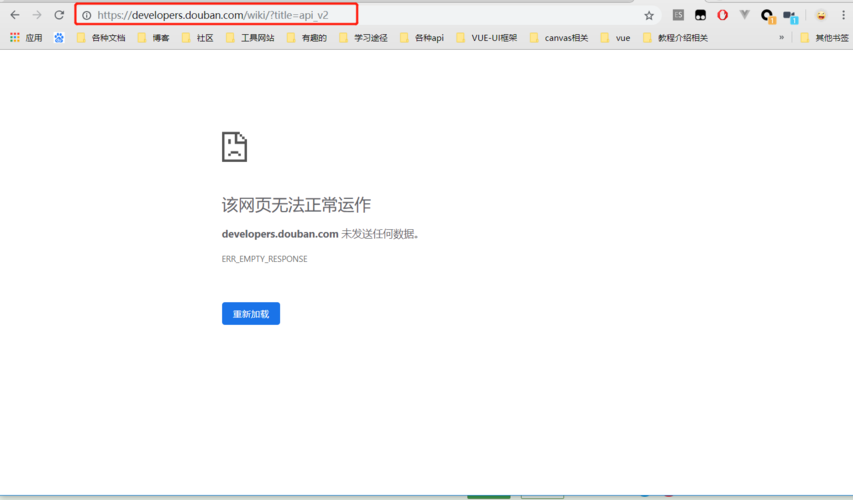Click the developers.douban.com domain text
This screenshot has height=500, width=853.
(280, 234)
